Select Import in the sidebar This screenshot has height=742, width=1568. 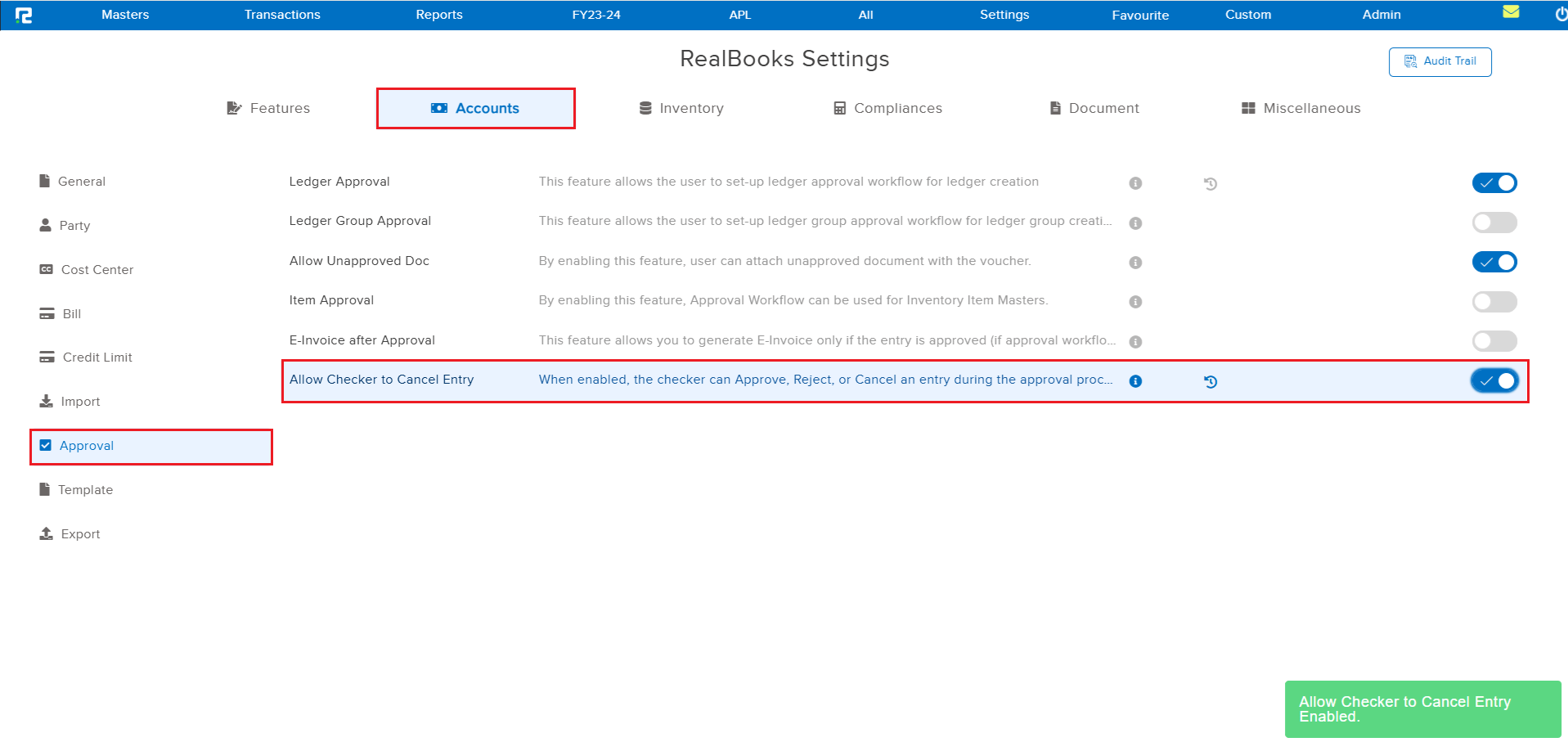pos(70,402)
